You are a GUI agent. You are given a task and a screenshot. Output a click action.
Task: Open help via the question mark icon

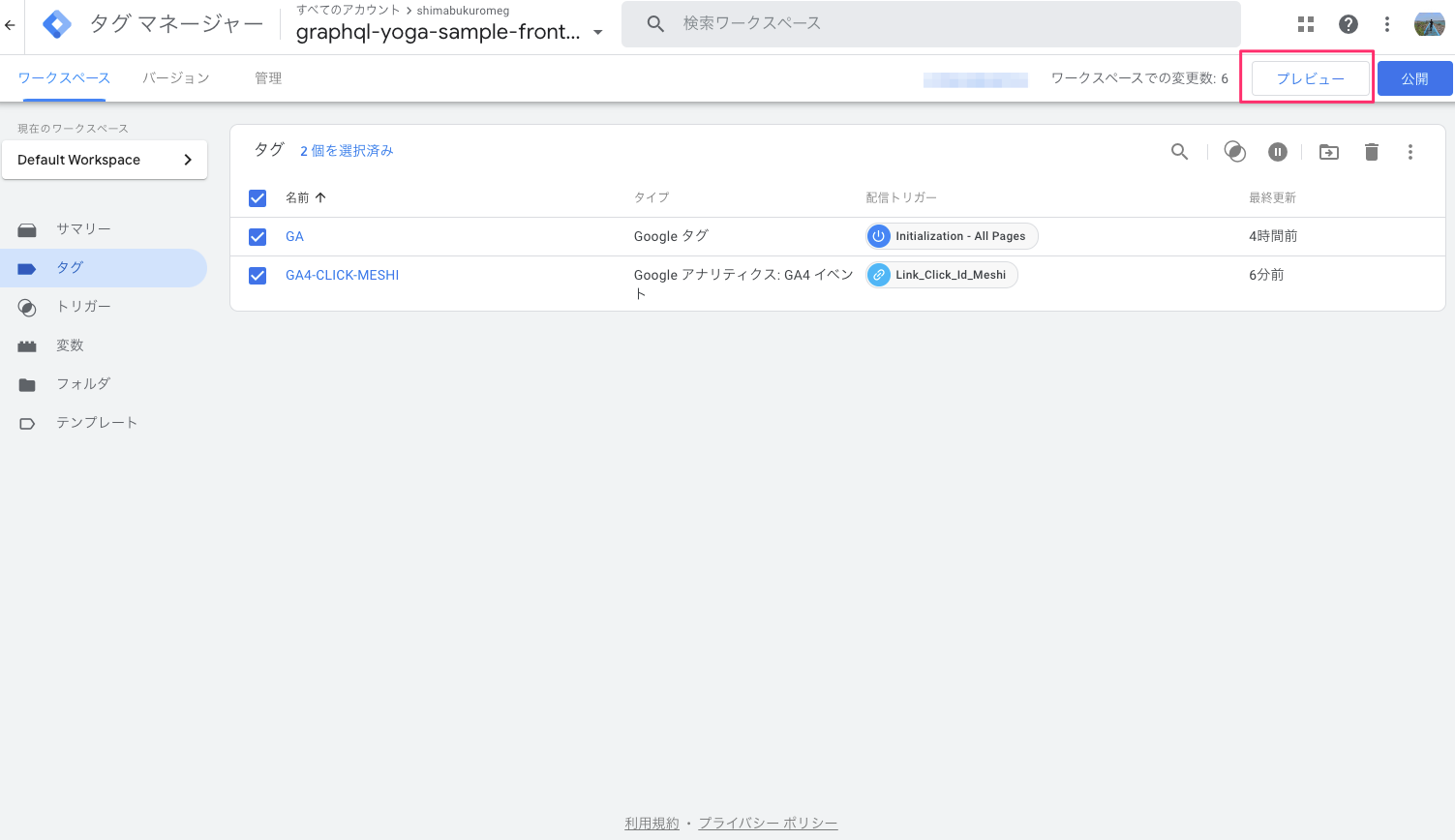coord(1348,23)
